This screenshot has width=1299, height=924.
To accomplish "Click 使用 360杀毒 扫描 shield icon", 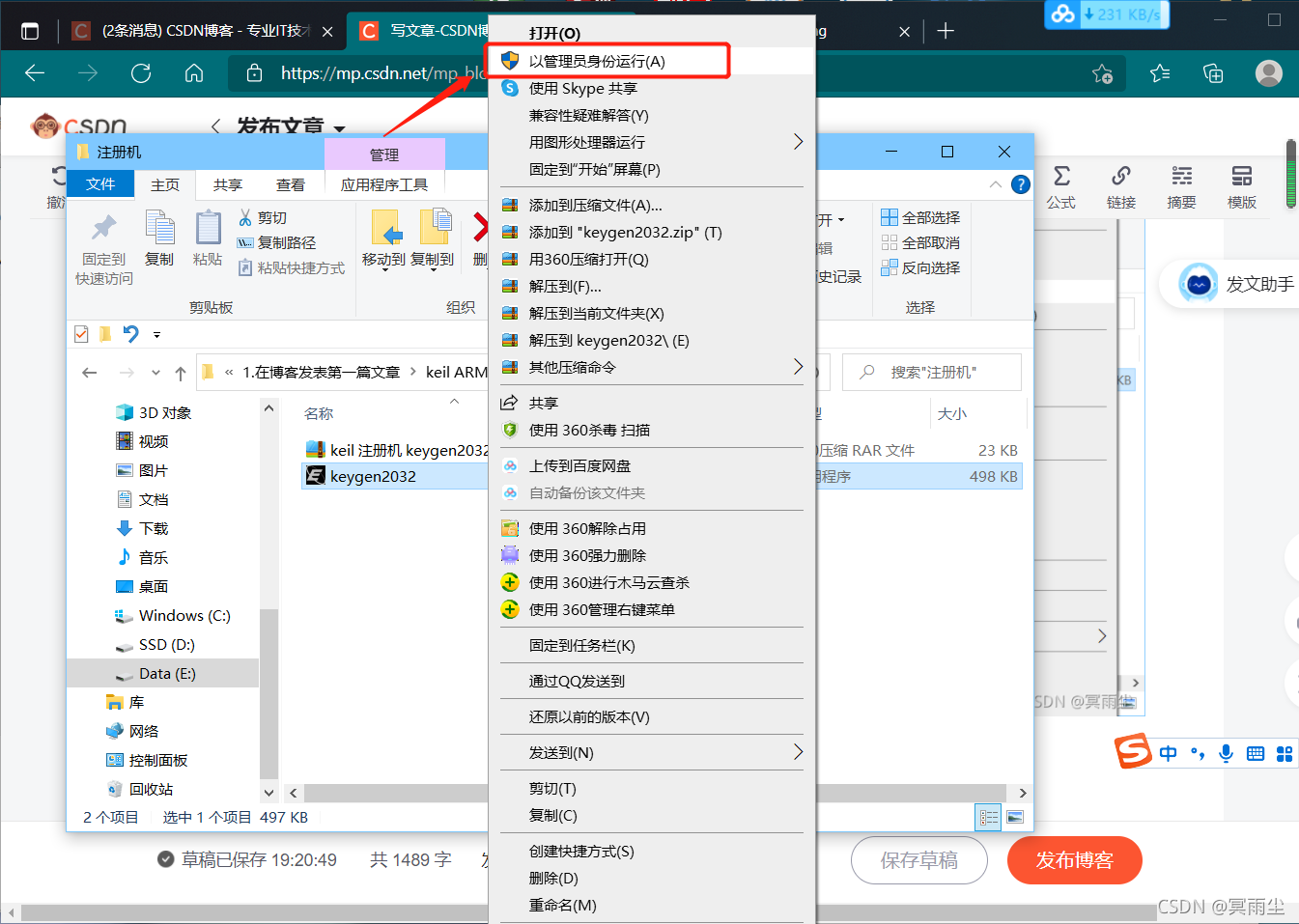I will (510, 430).
